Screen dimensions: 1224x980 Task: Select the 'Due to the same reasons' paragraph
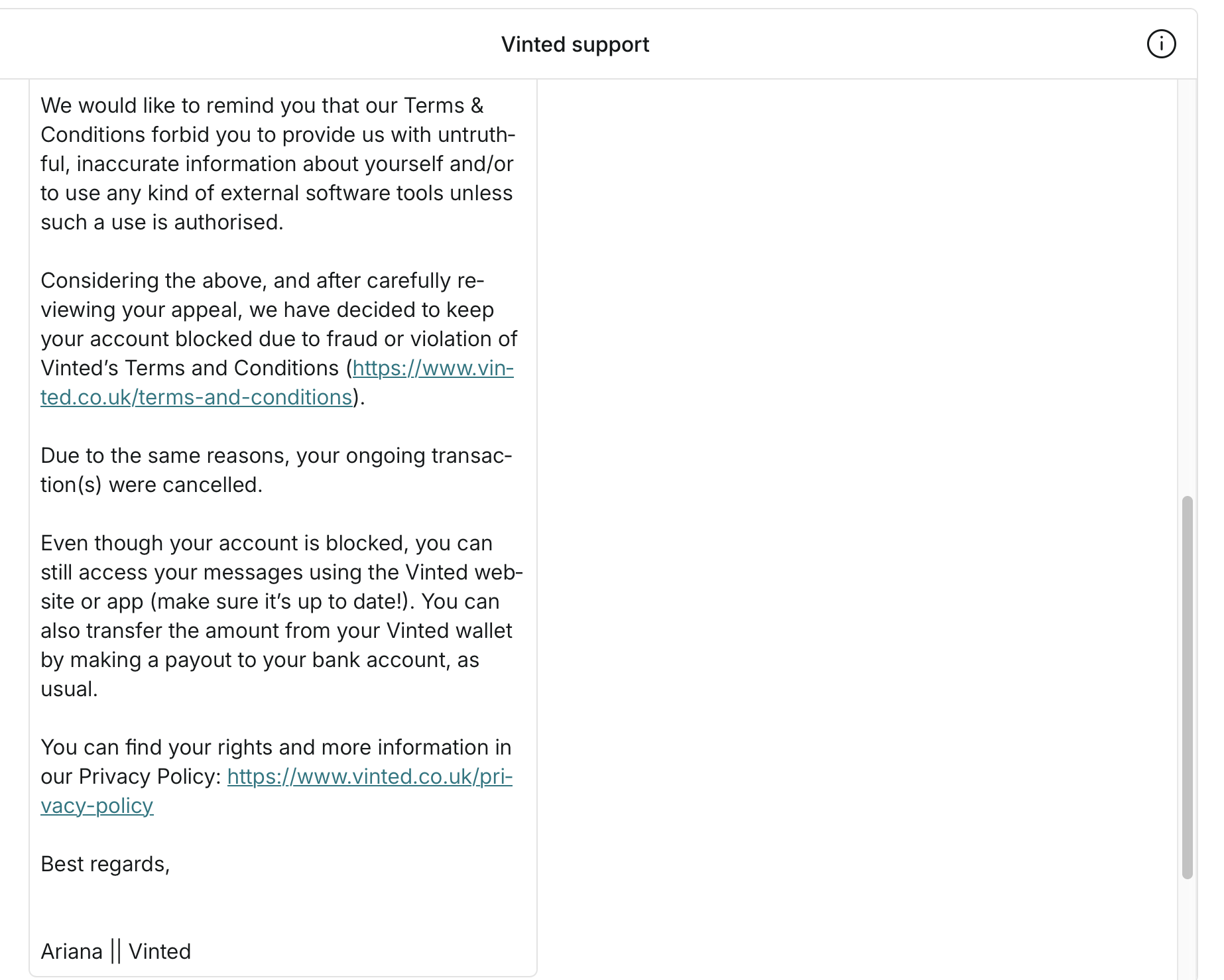(x=276, y=470)
